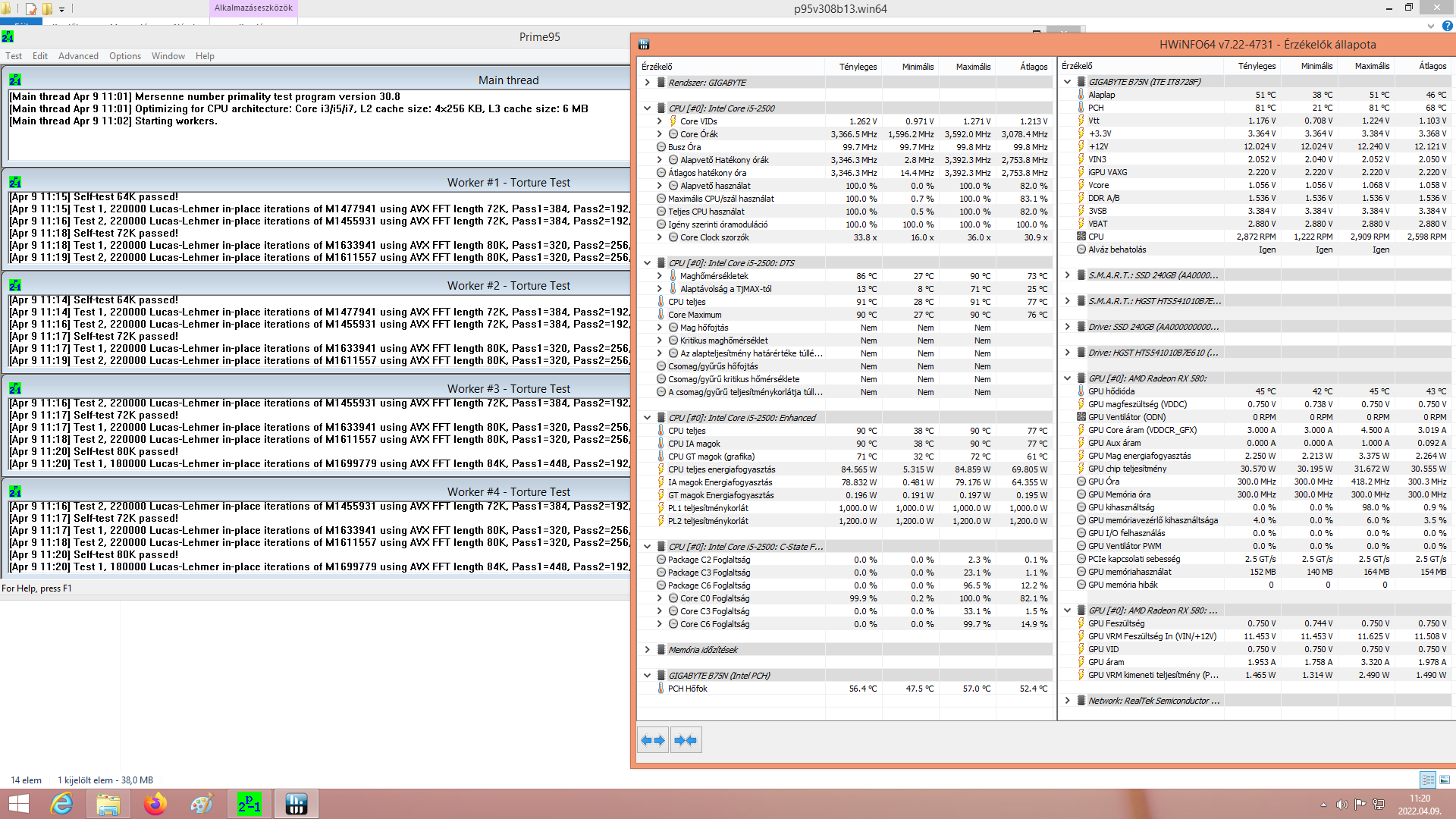Switch to HWiNFO via its taskbar icon
Viewport: 1456px width, 819px height.
click(296, 804)
